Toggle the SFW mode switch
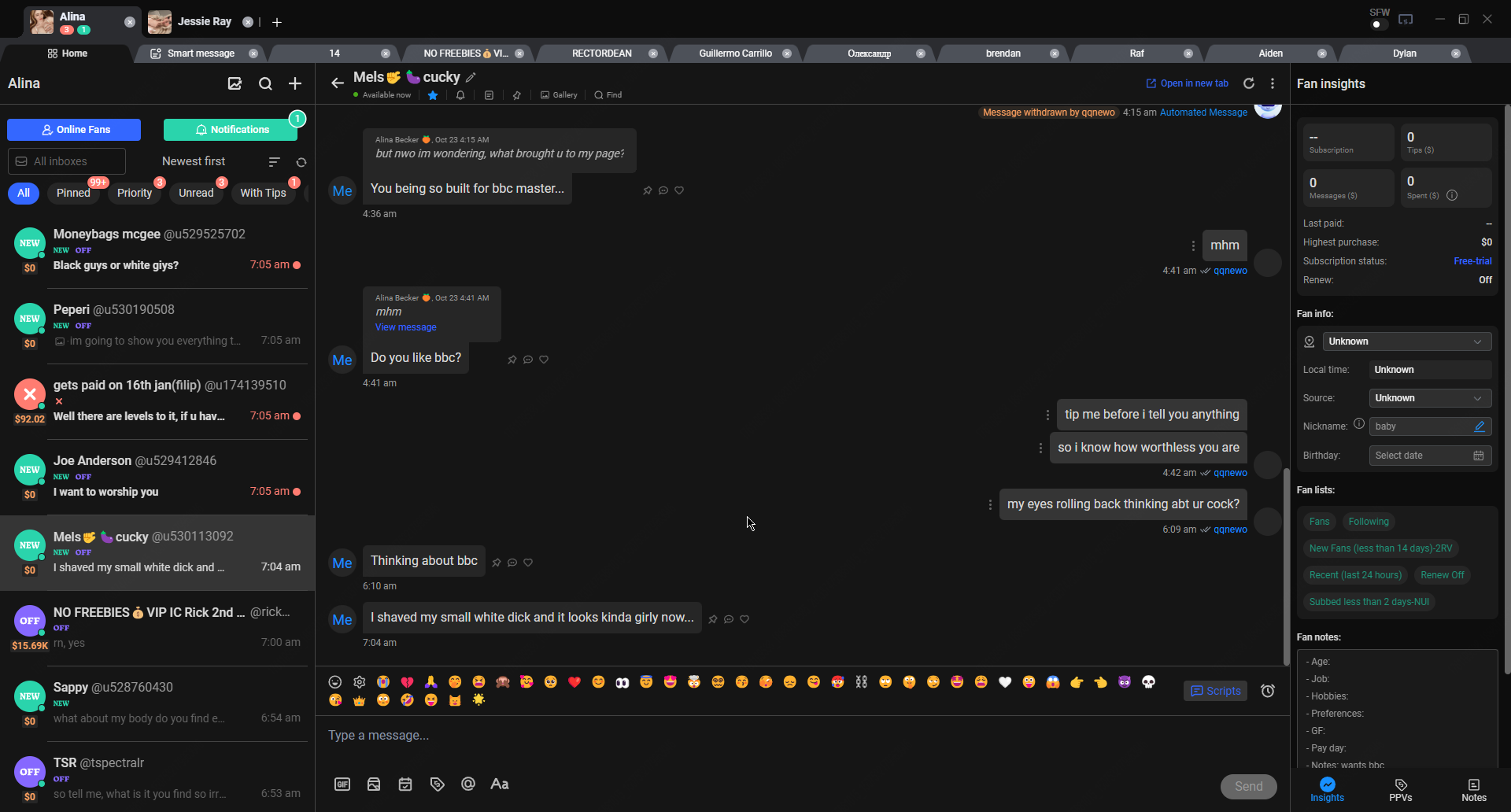Screen dimensions: 1511x812 [1378, 24]
